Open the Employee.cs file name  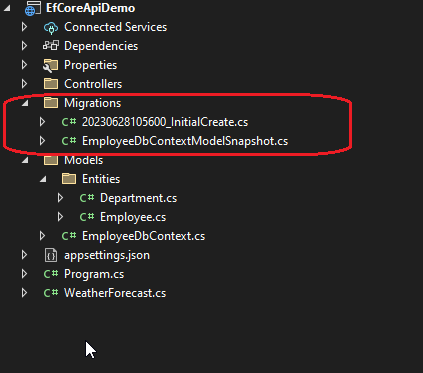click(x=133, y=217)
